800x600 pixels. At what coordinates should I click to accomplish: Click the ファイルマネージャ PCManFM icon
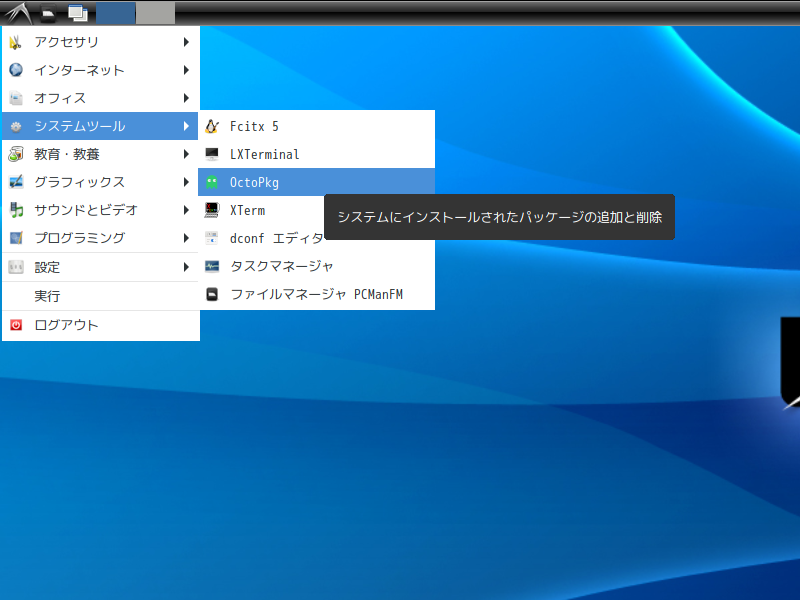coord(212,294)
